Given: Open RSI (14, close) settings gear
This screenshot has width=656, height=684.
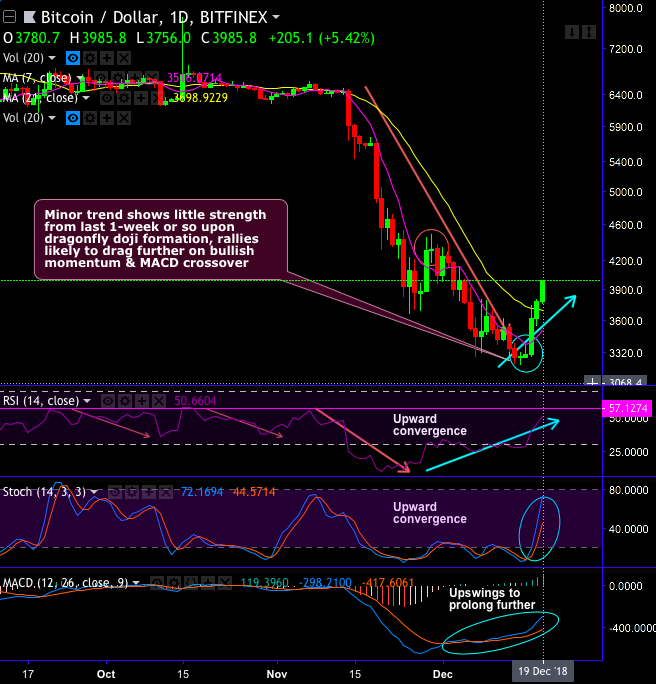Looking at the screenshot, I should point(125,401).
